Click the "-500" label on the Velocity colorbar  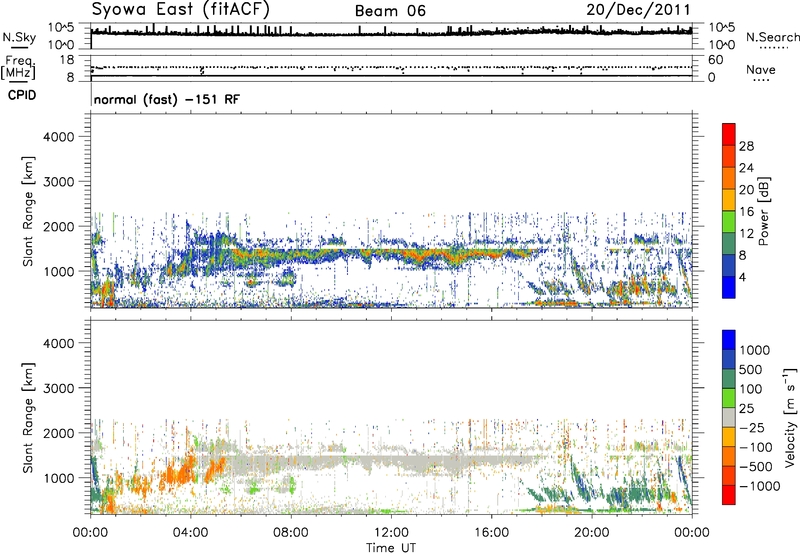click(x=756, y=467)
